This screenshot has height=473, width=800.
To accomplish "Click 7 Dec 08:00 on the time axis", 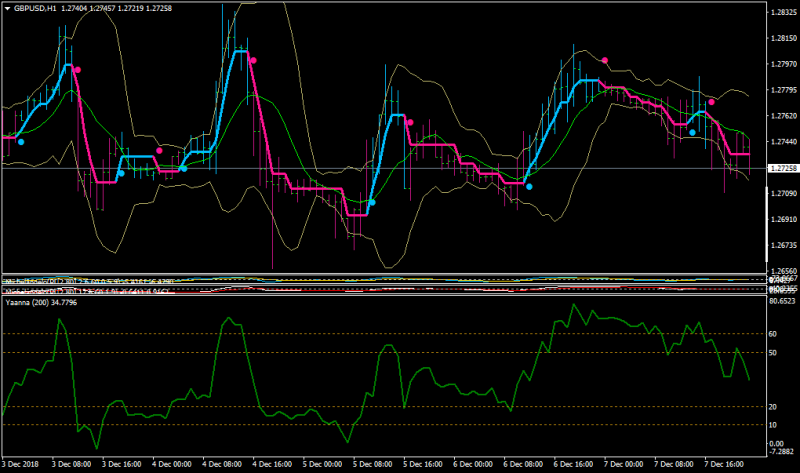I will tap(674, 464).
